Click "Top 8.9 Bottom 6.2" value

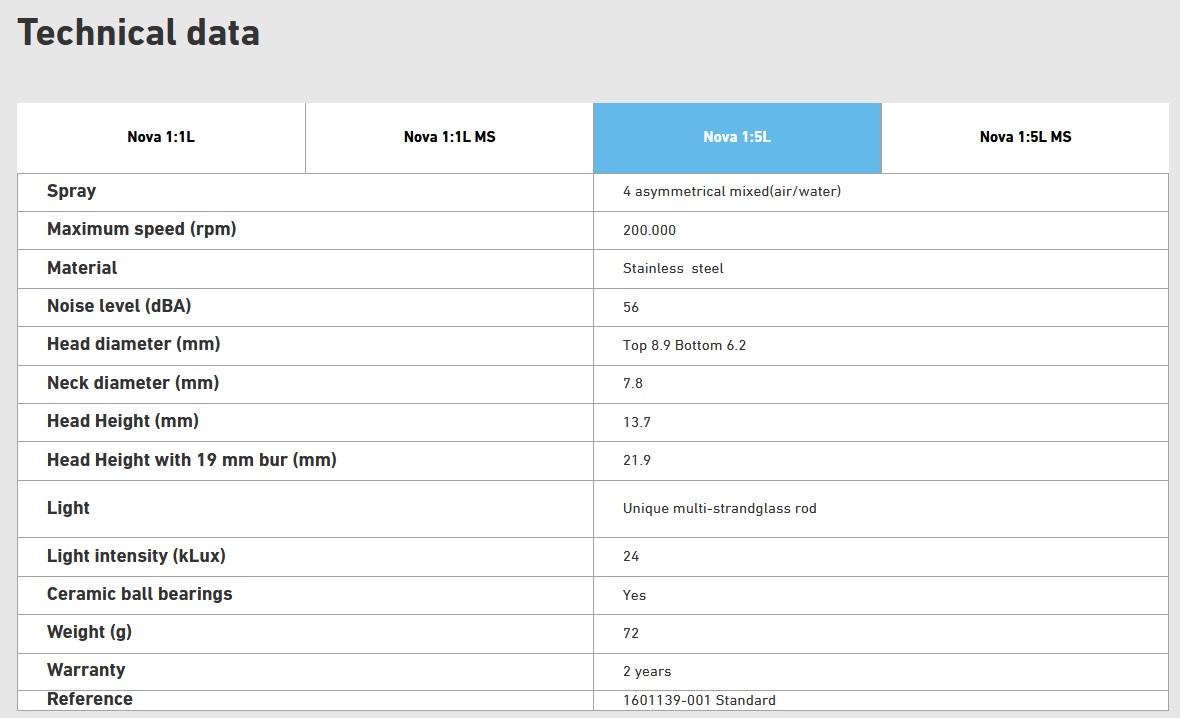(684, 345)
